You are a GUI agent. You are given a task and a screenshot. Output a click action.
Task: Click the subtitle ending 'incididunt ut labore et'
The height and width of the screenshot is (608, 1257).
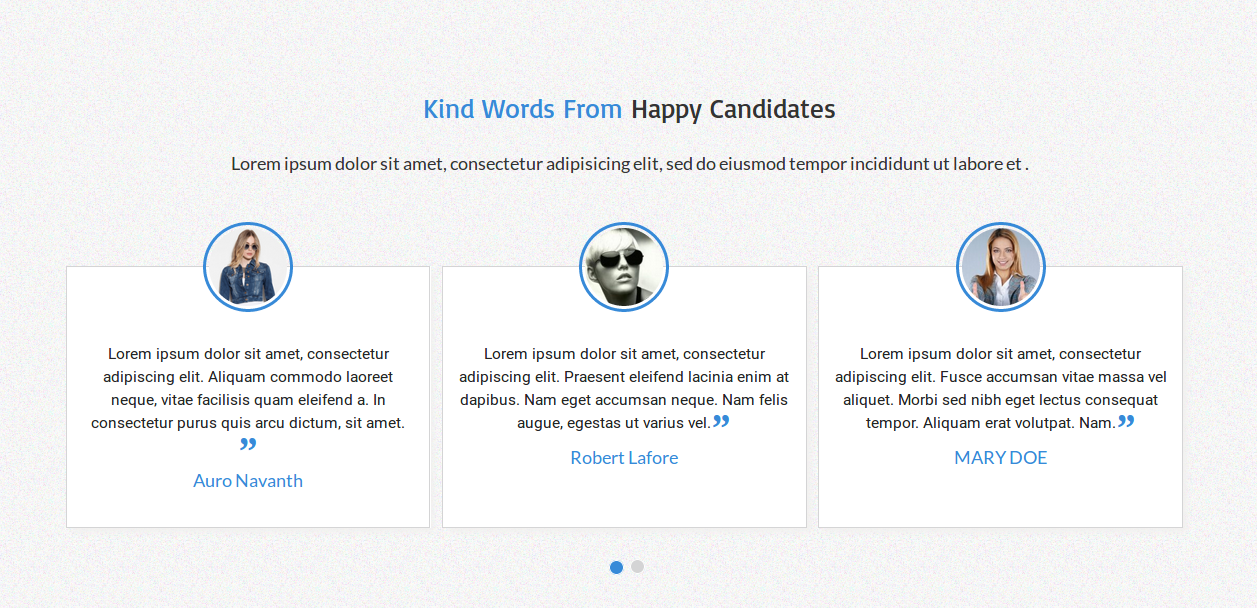tap(630, 164)
